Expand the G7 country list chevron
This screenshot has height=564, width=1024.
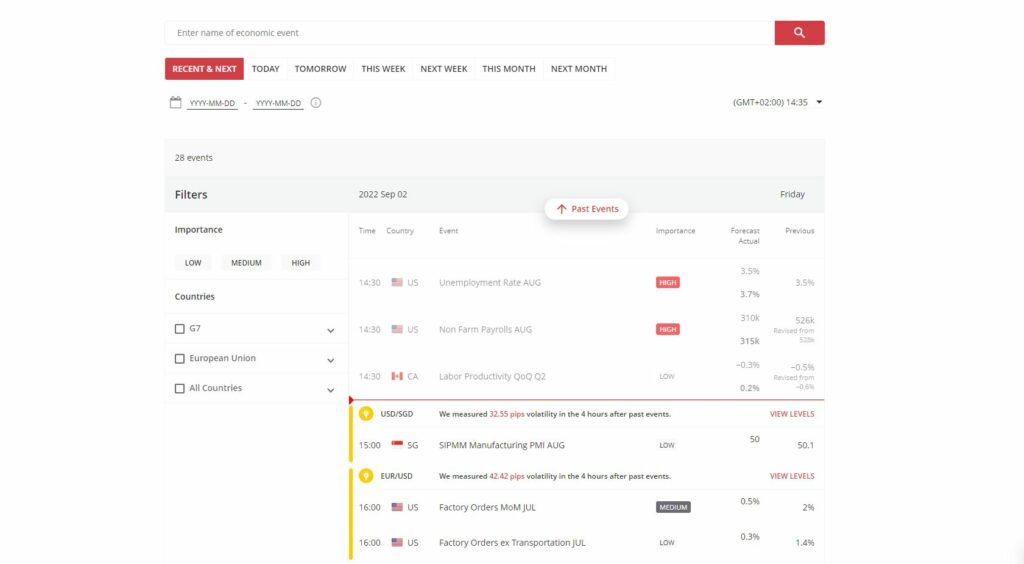[x=331, y=330]
